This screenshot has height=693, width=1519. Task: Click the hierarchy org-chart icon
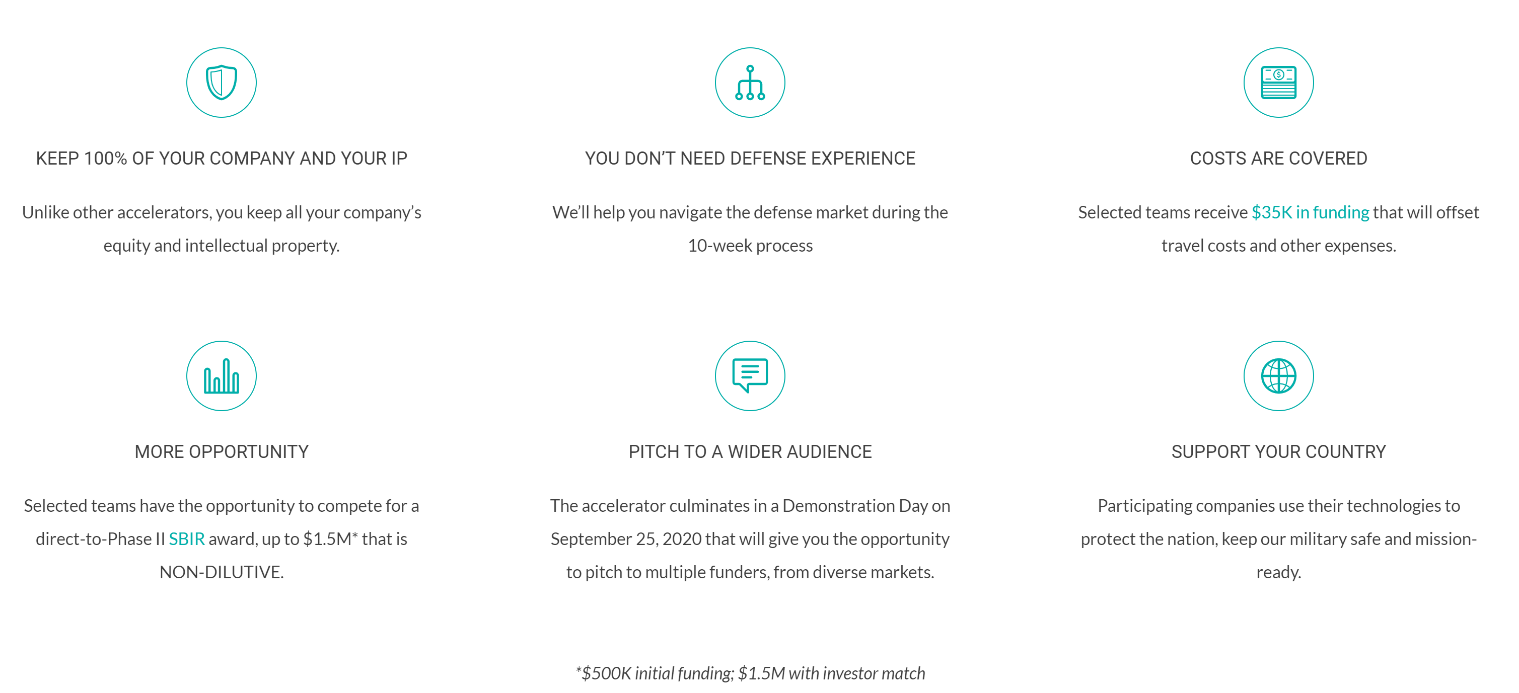[x=750, y=82]
